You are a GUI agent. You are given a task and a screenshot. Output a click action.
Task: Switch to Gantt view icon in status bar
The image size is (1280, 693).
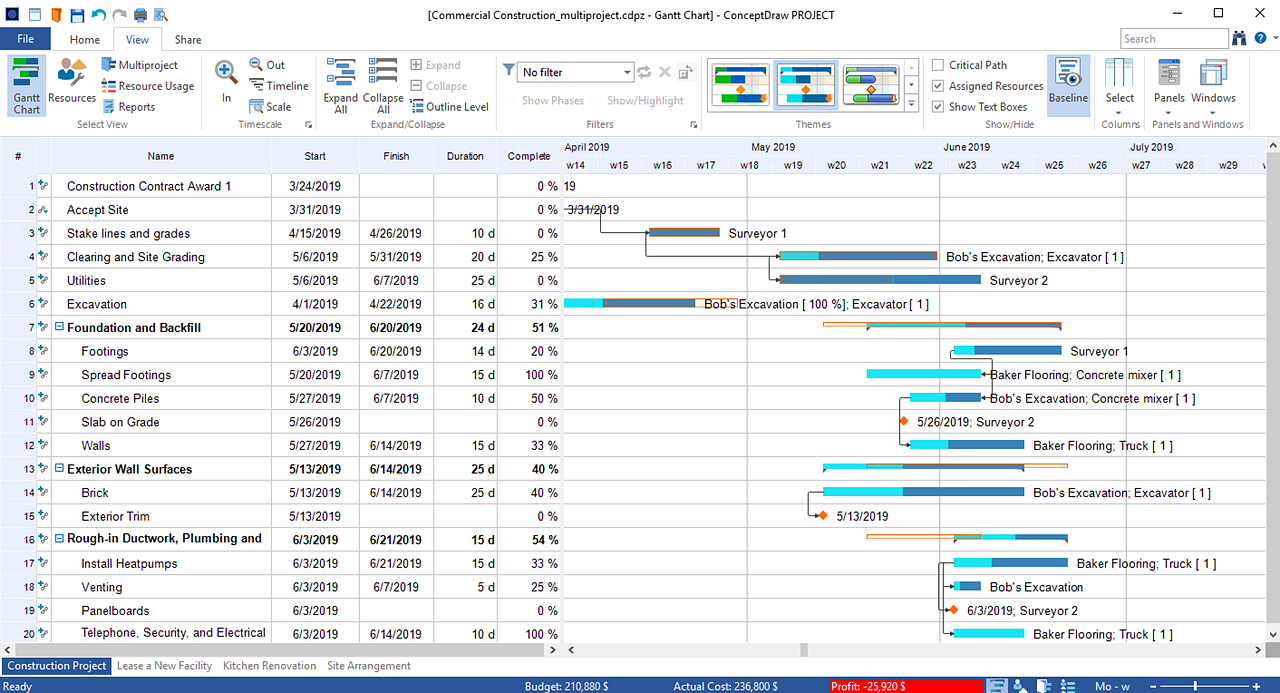point(996,686)
